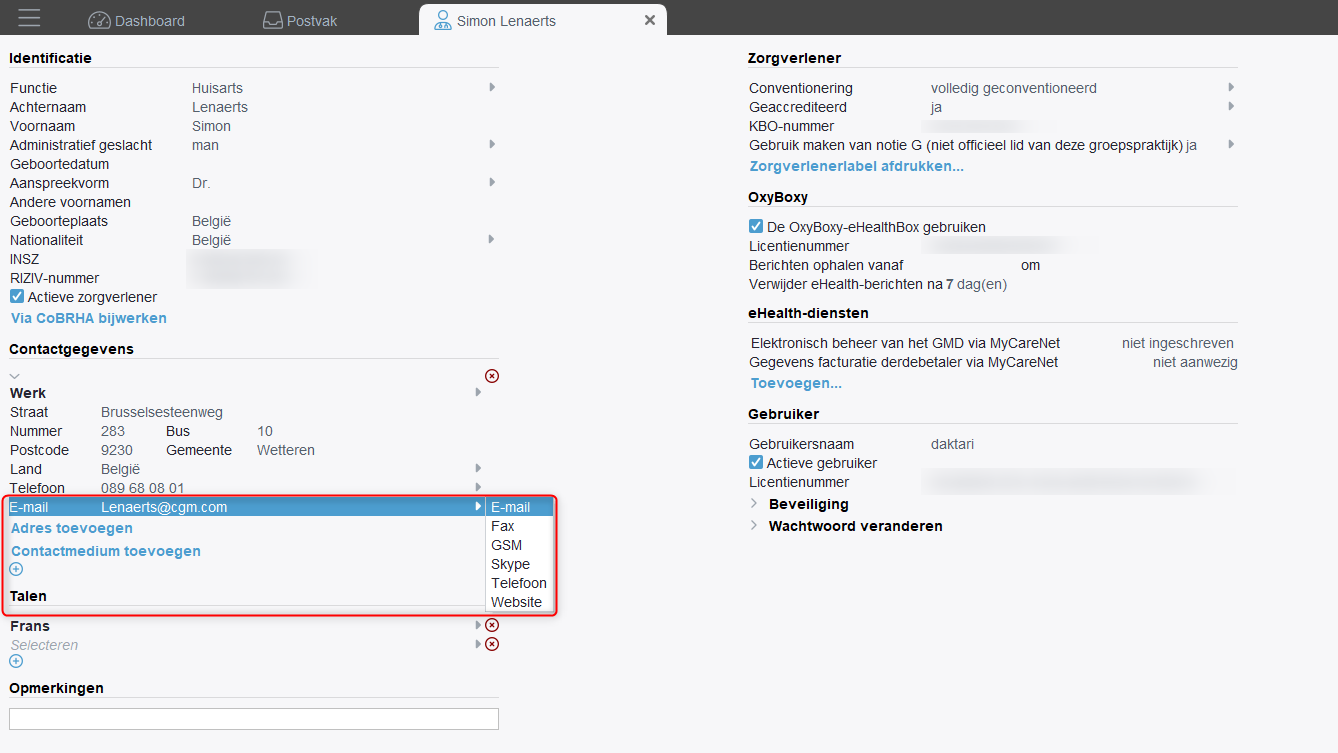Open the Nationaliteit dropdown arrow

[x=492, y=240]
